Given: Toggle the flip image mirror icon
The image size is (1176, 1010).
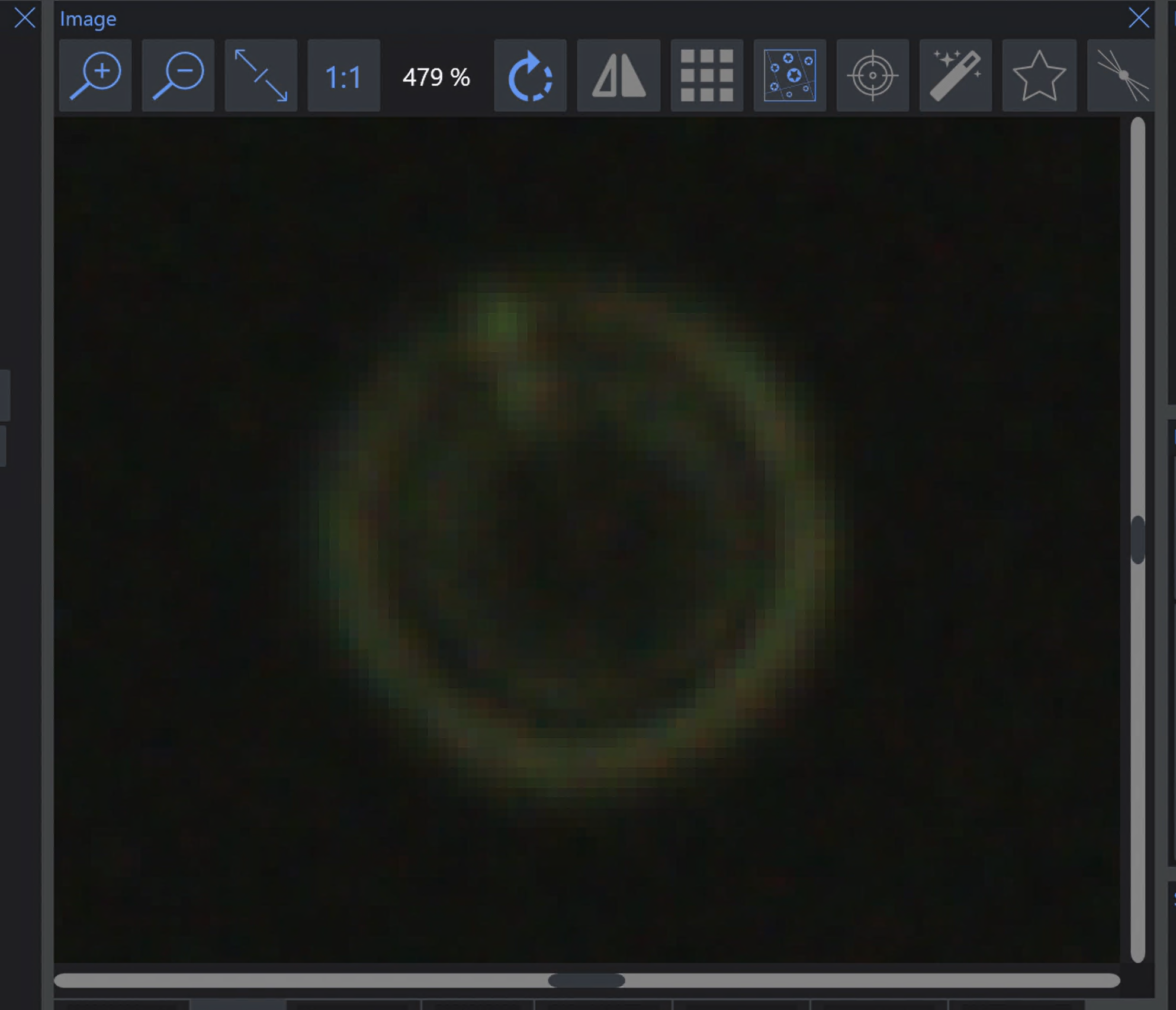Looking at the screenshot, I should point(619,76).
